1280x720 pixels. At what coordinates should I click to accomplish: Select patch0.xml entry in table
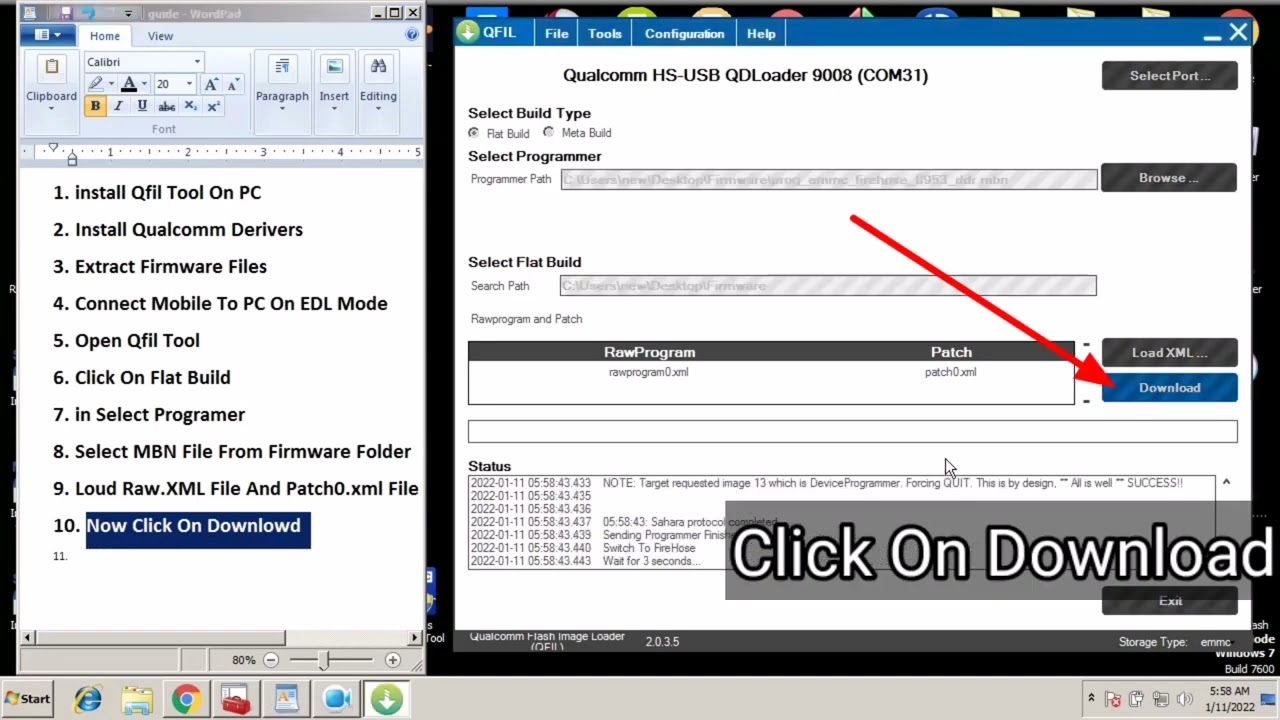[950, 372]
